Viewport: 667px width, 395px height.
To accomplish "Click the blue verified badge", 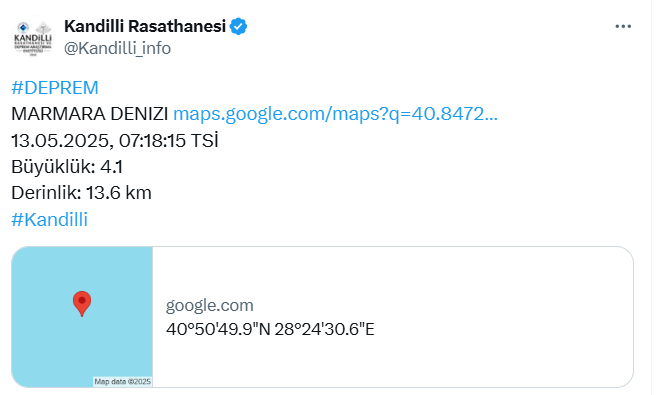I will click(x=238, y=26).
